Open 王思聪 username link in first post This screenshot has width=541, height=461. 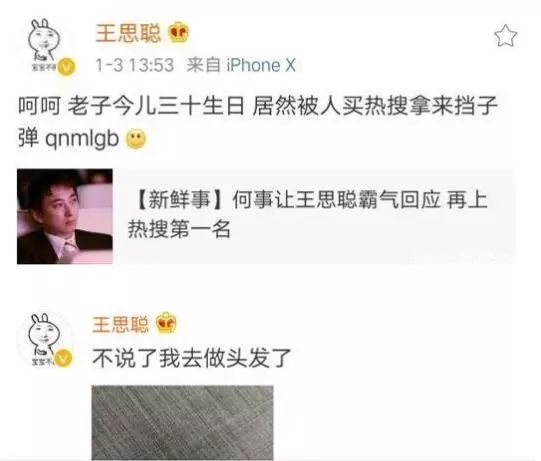coord(128,33)
